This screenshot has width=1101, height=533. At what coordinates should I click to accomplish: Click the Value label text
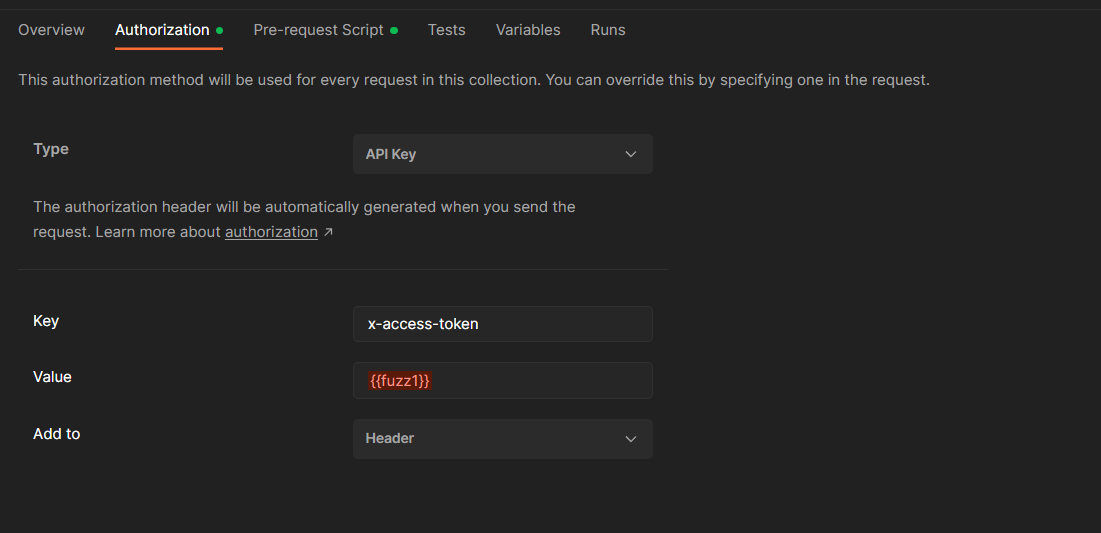tap(52, 377)
